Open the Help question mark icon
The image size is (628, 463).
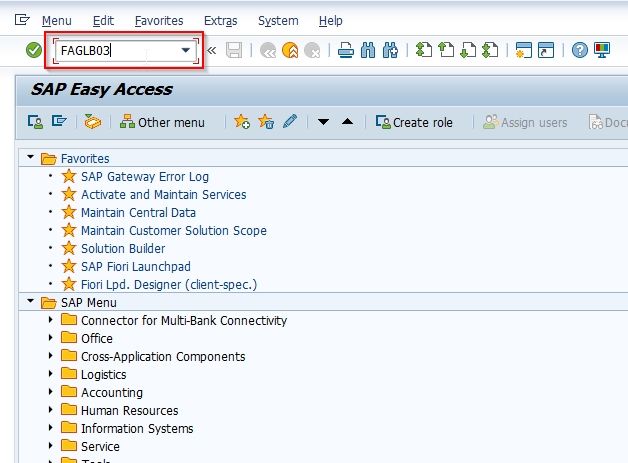(x=580, y=50)
